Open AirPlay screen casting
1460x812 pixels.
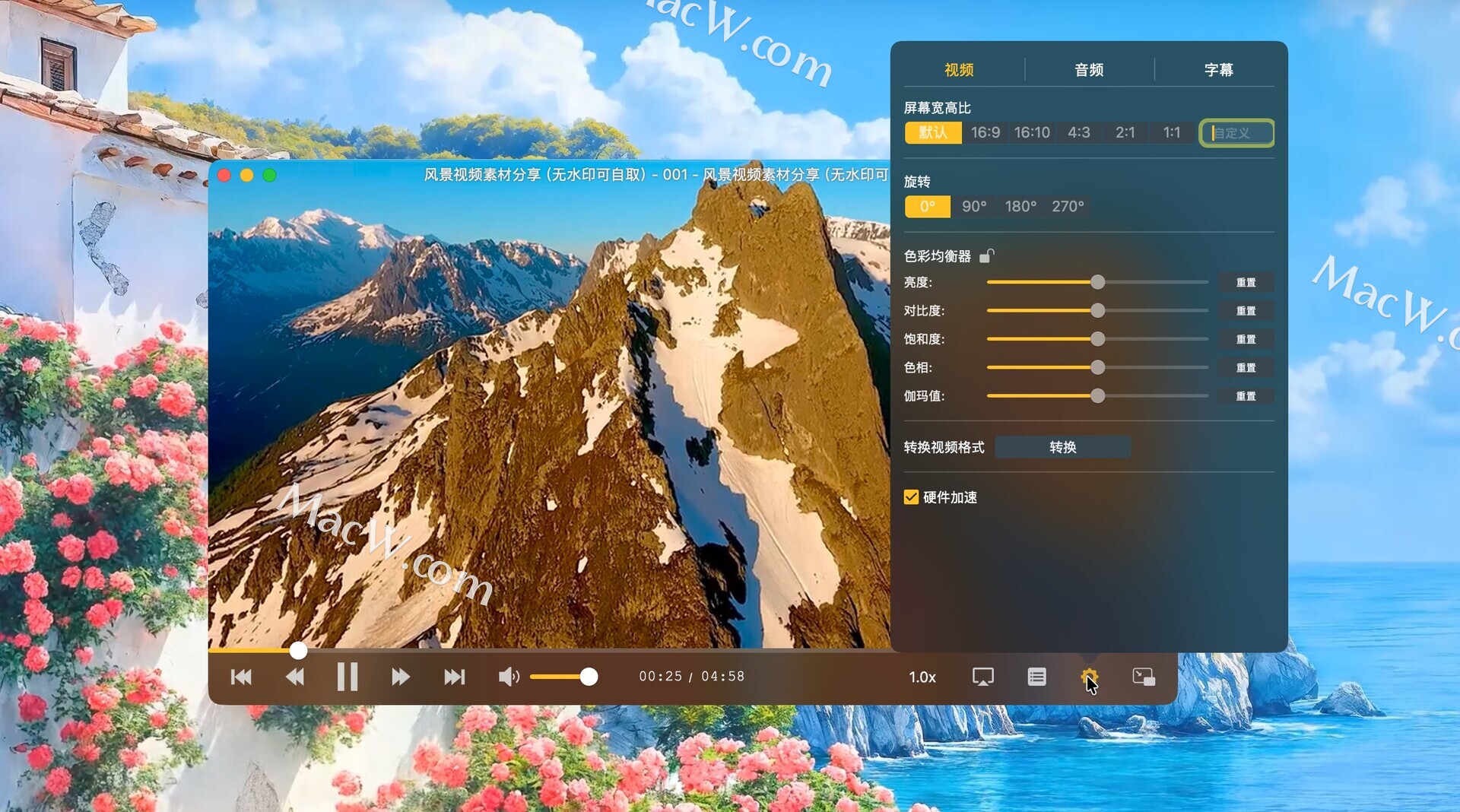982,677
